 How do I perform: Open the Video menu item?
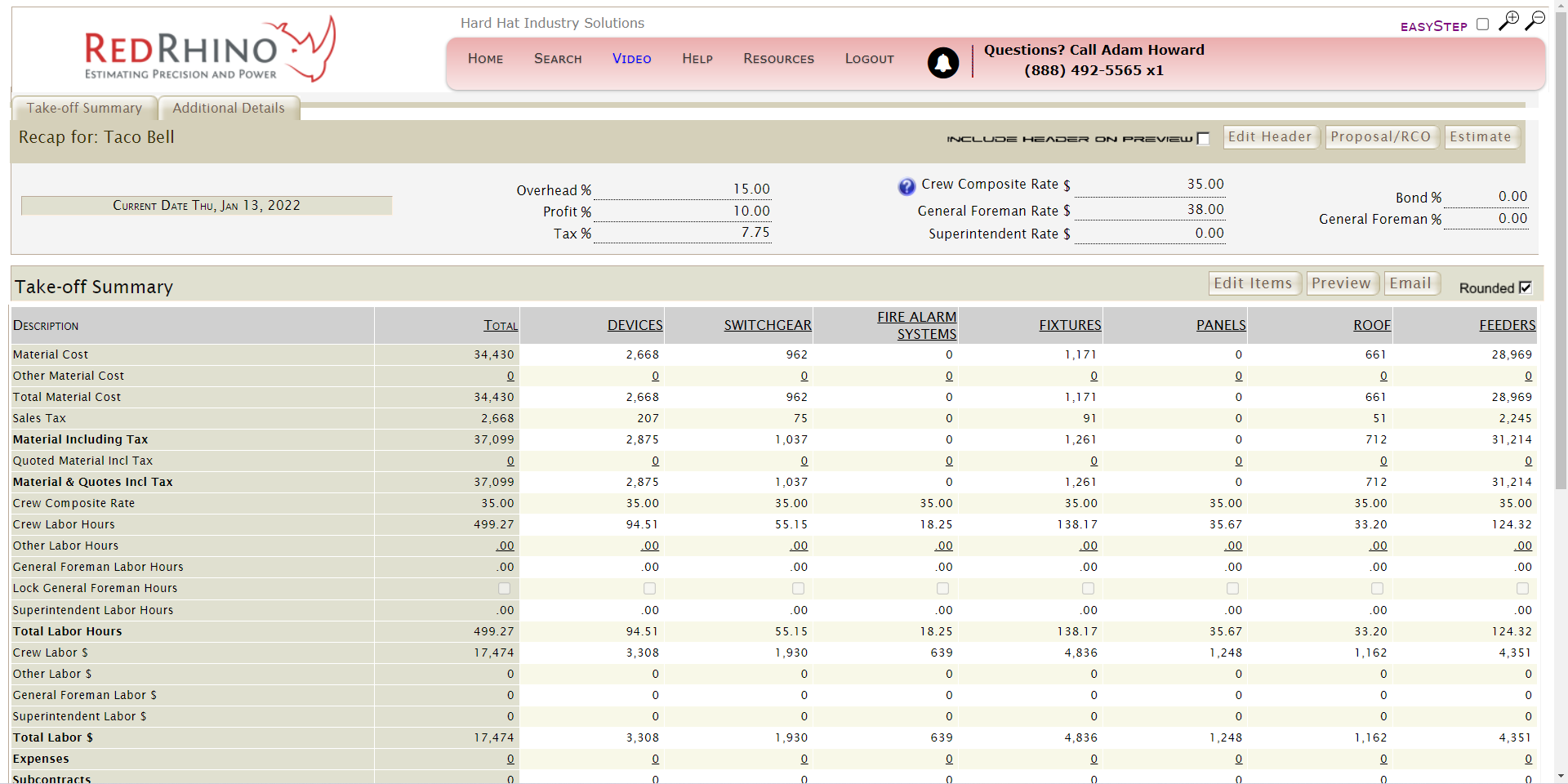631,58
